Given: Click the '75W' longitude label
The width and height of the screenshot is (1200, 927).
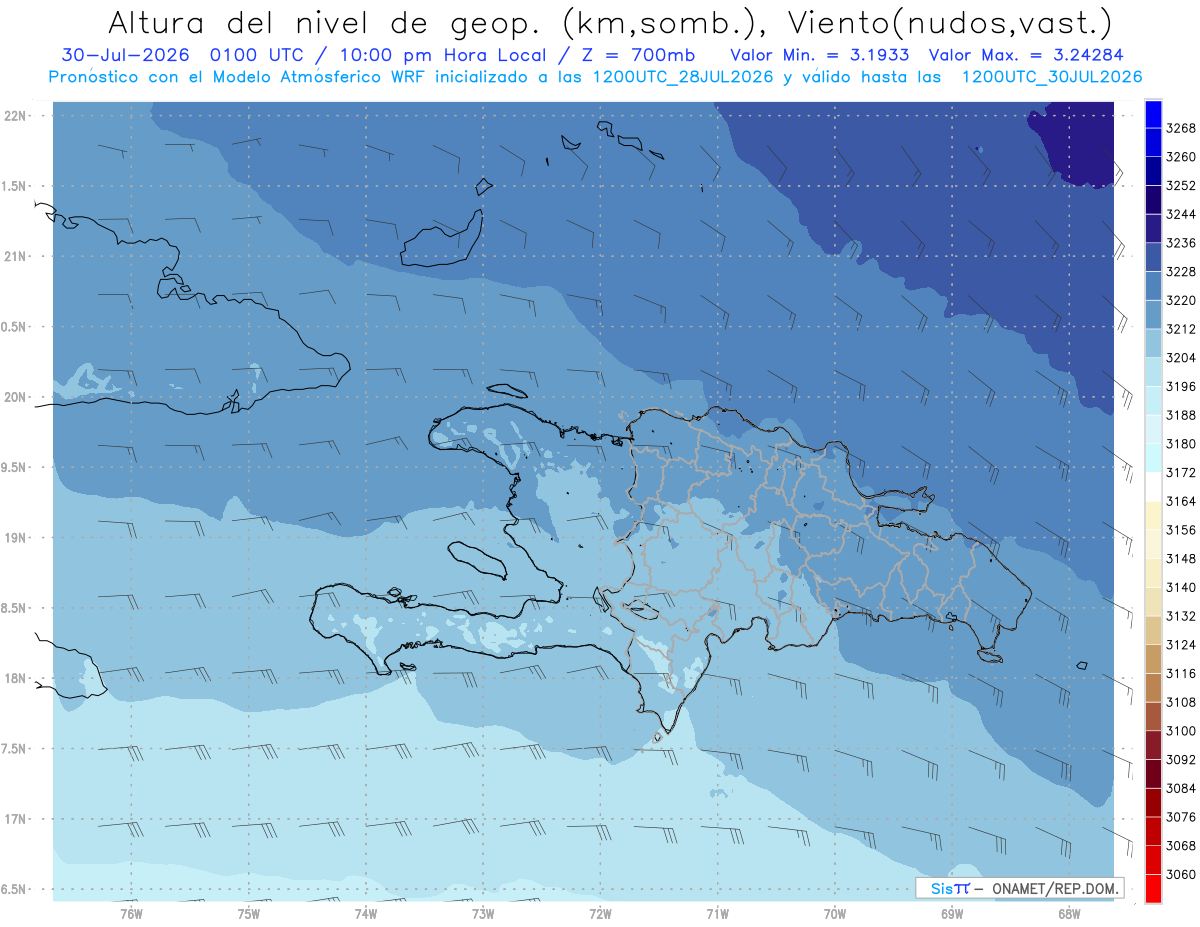Looking at the screenshot, I should tap(249, 914).
